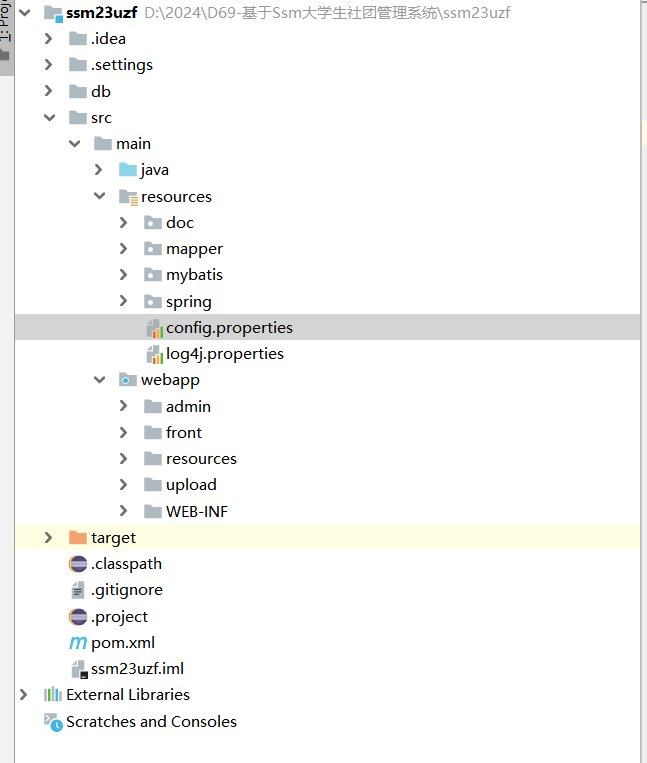Select the .gitignore file
Screen dimensions: 647x763
coord(126,590)
